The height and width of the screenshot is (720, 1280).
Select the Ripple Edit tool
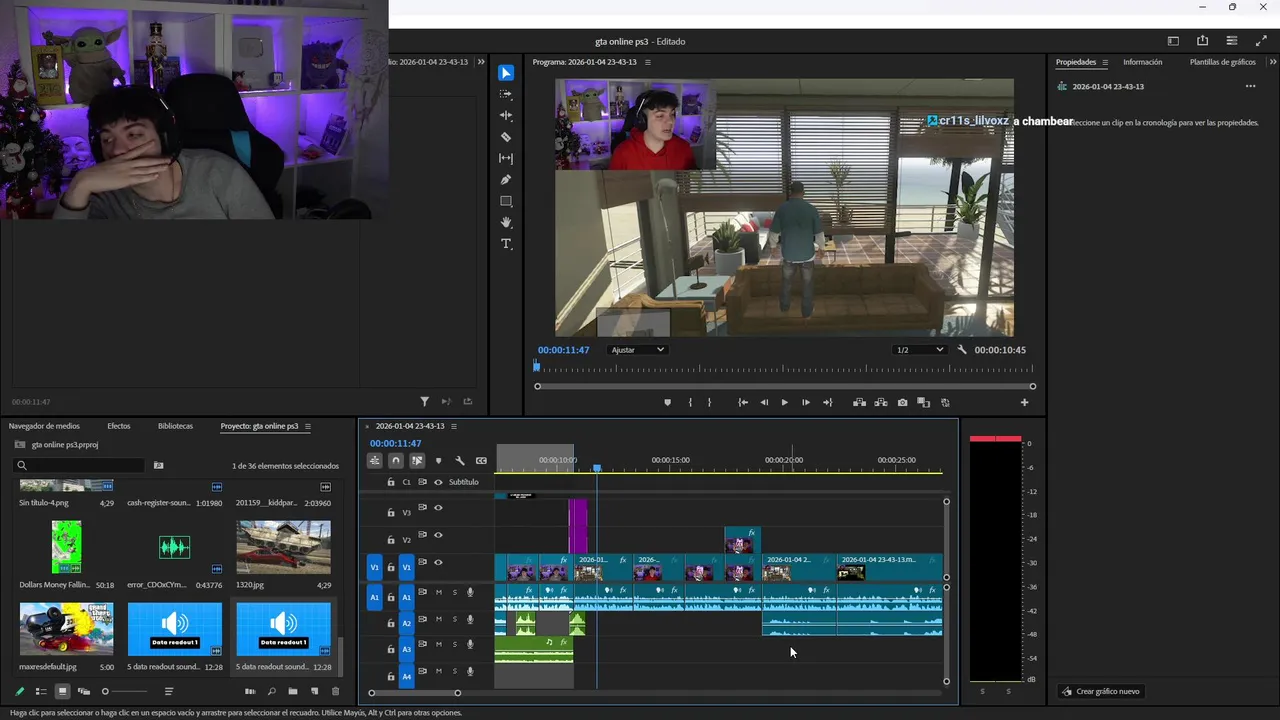(x=506, y=116)
